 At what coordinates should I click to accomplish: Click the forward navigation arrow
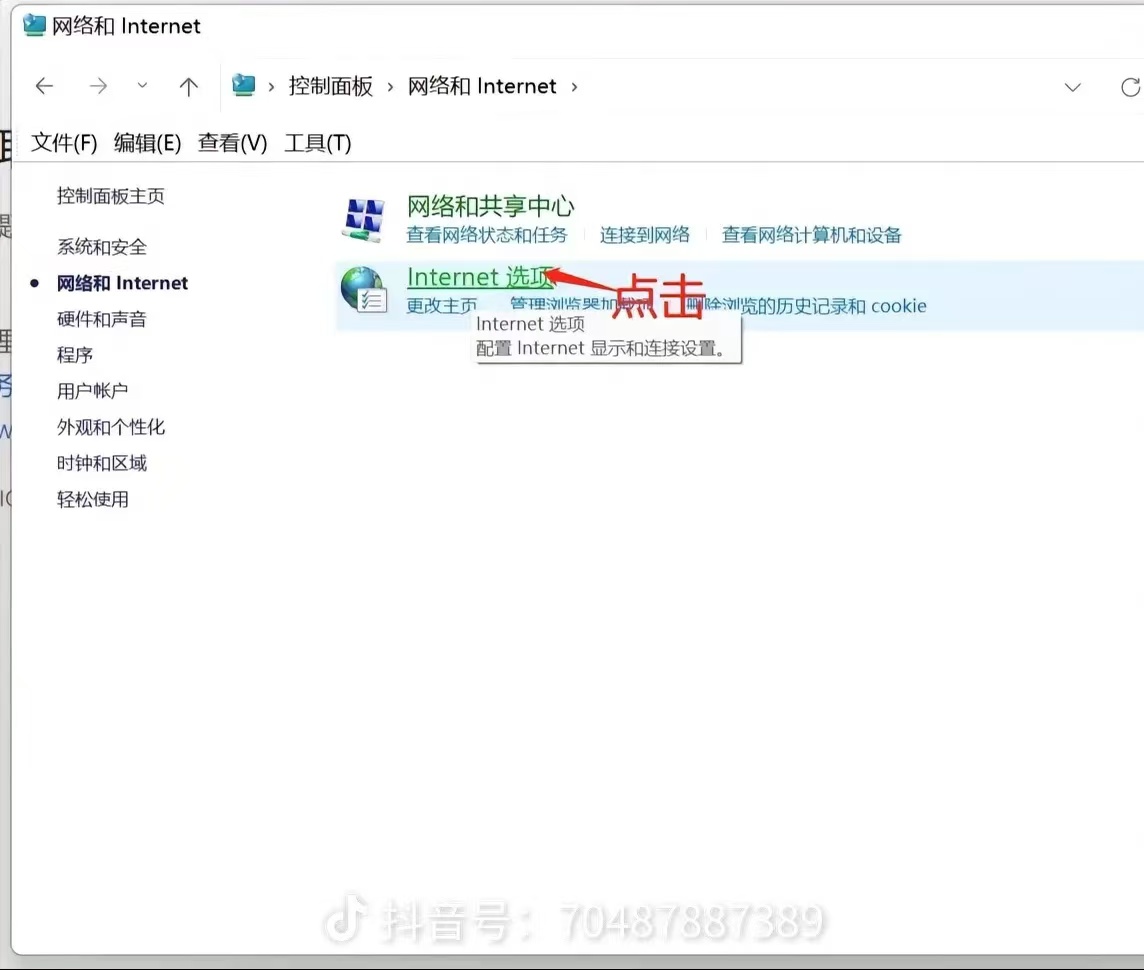[x=98, y=87]
